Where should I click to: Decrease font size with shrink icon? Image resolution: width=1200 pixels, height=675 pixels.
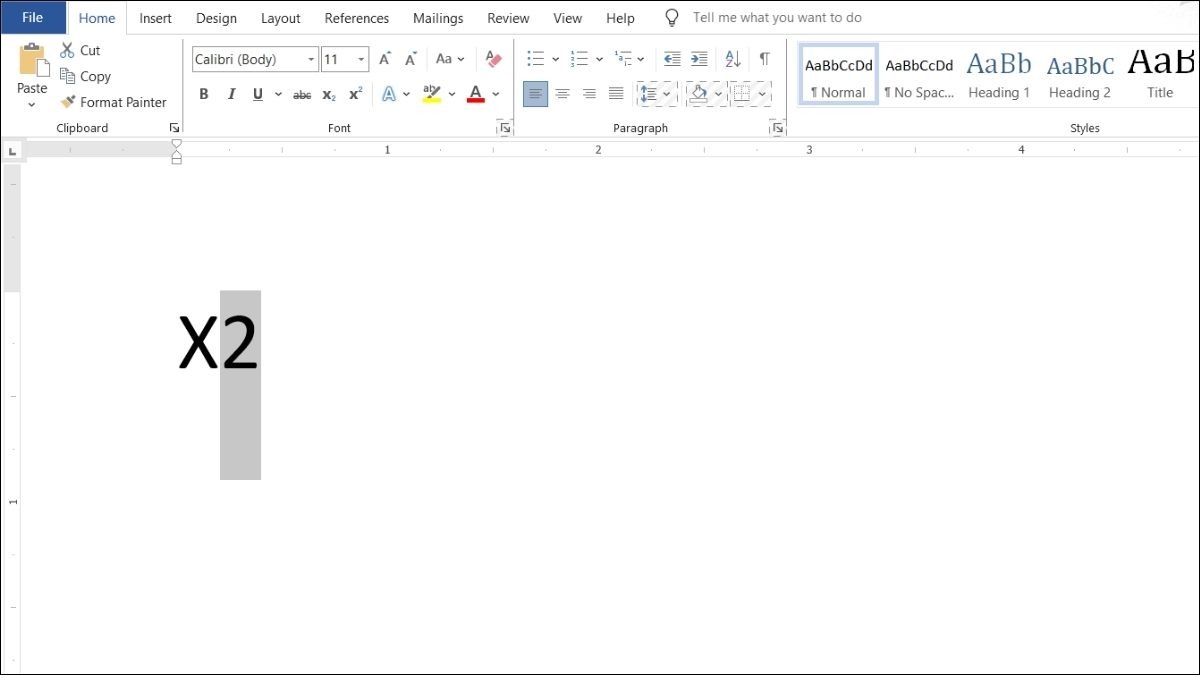410,59
